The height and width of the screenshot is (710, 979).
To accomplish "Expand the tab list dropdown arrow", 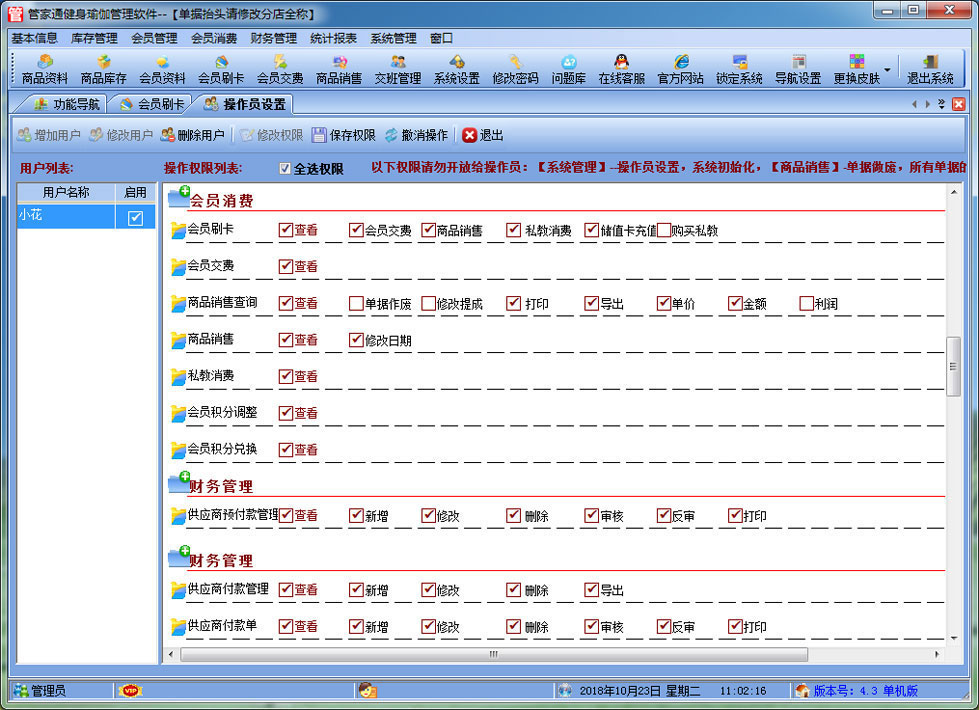I will click(x=941, y=104).
